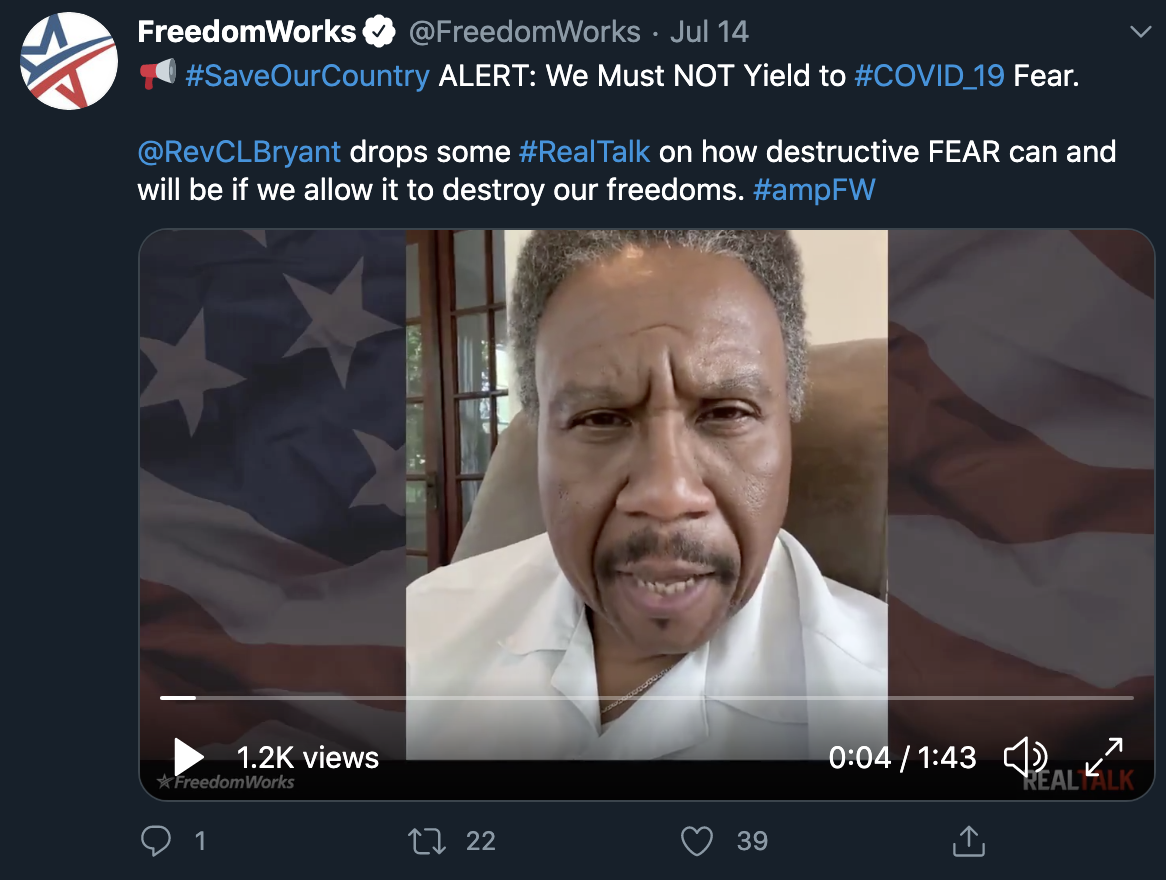Viewport: 1166px width, 880px height.
Task: Retweet using the retweet arrows icon
Action: pos(427,841)
